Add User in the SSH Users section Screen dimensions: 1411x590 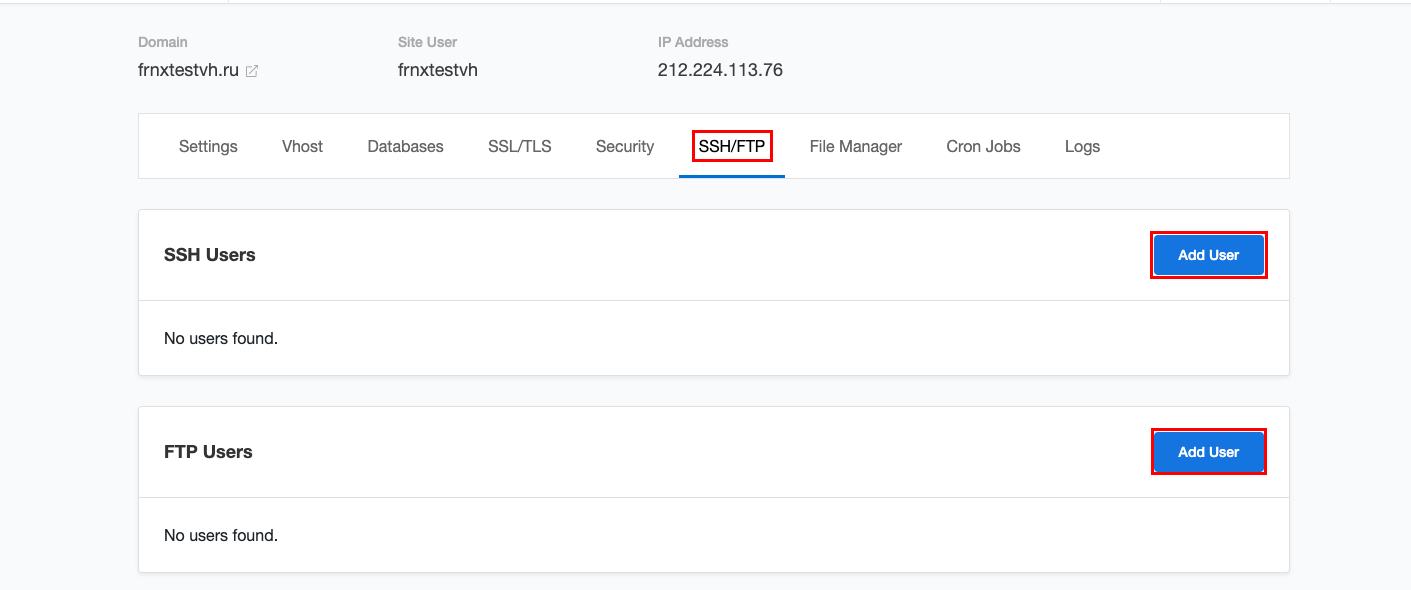point(1208,255)
